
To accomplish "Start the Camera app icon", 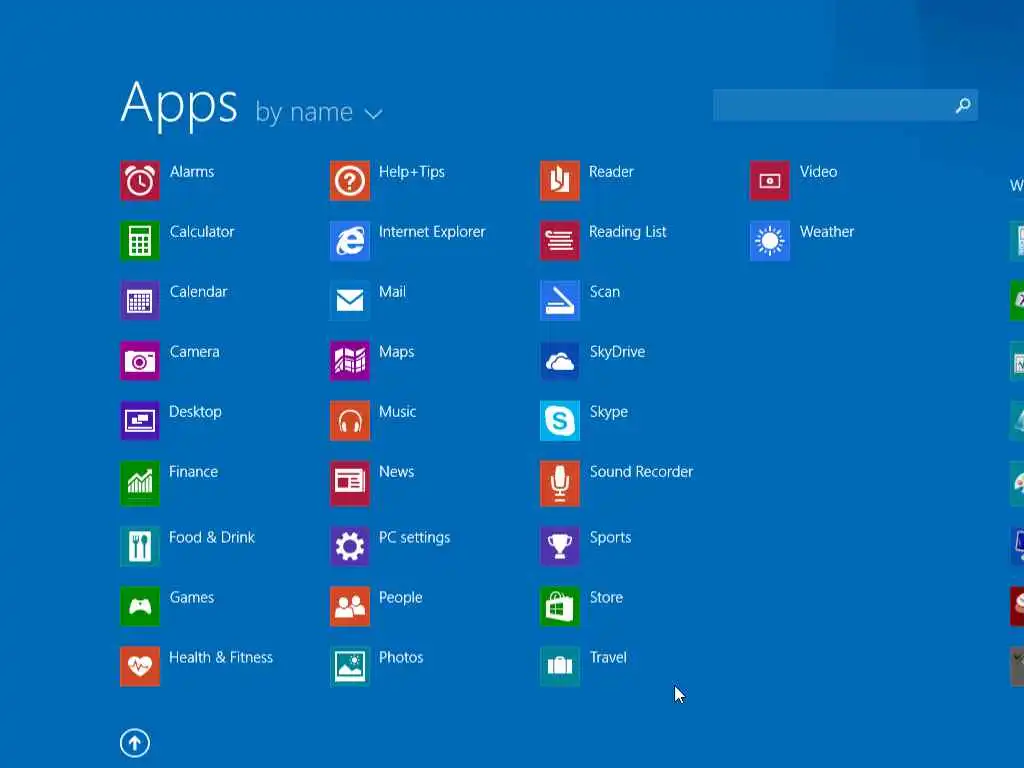I will click(140, 360).
